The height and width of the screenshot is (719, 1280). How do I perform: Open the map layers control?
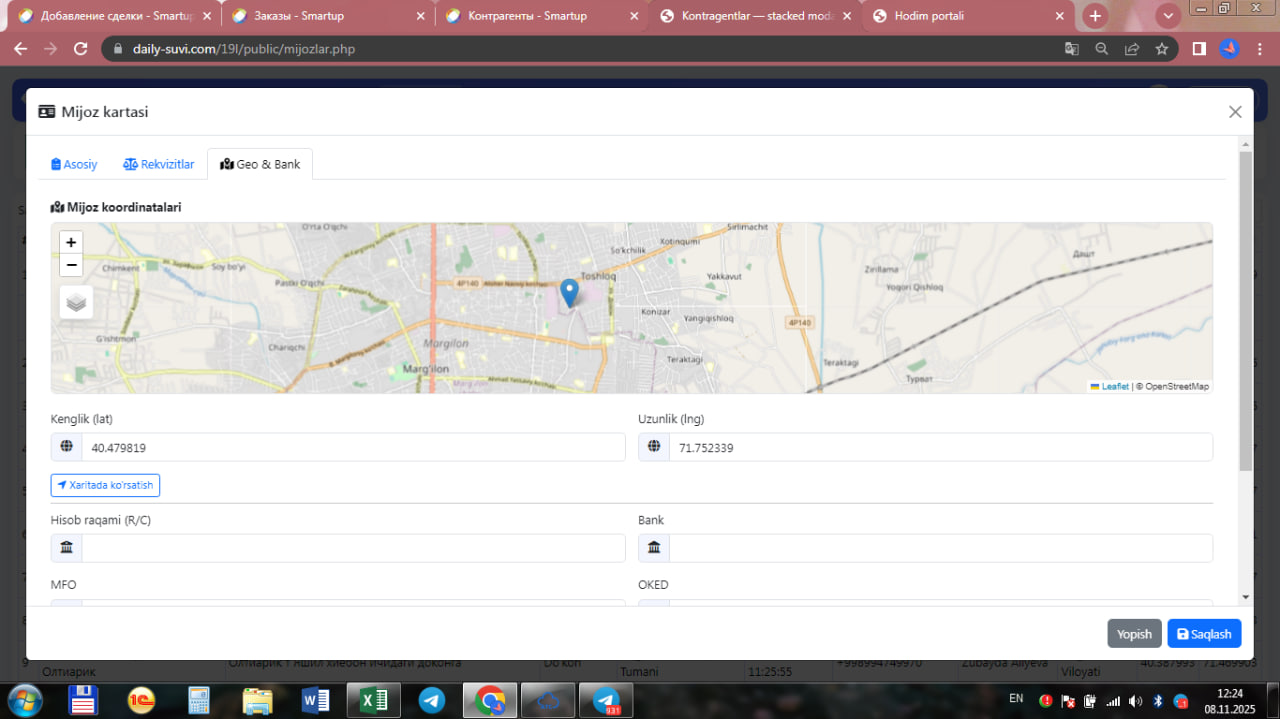click(x=76, y=301)
